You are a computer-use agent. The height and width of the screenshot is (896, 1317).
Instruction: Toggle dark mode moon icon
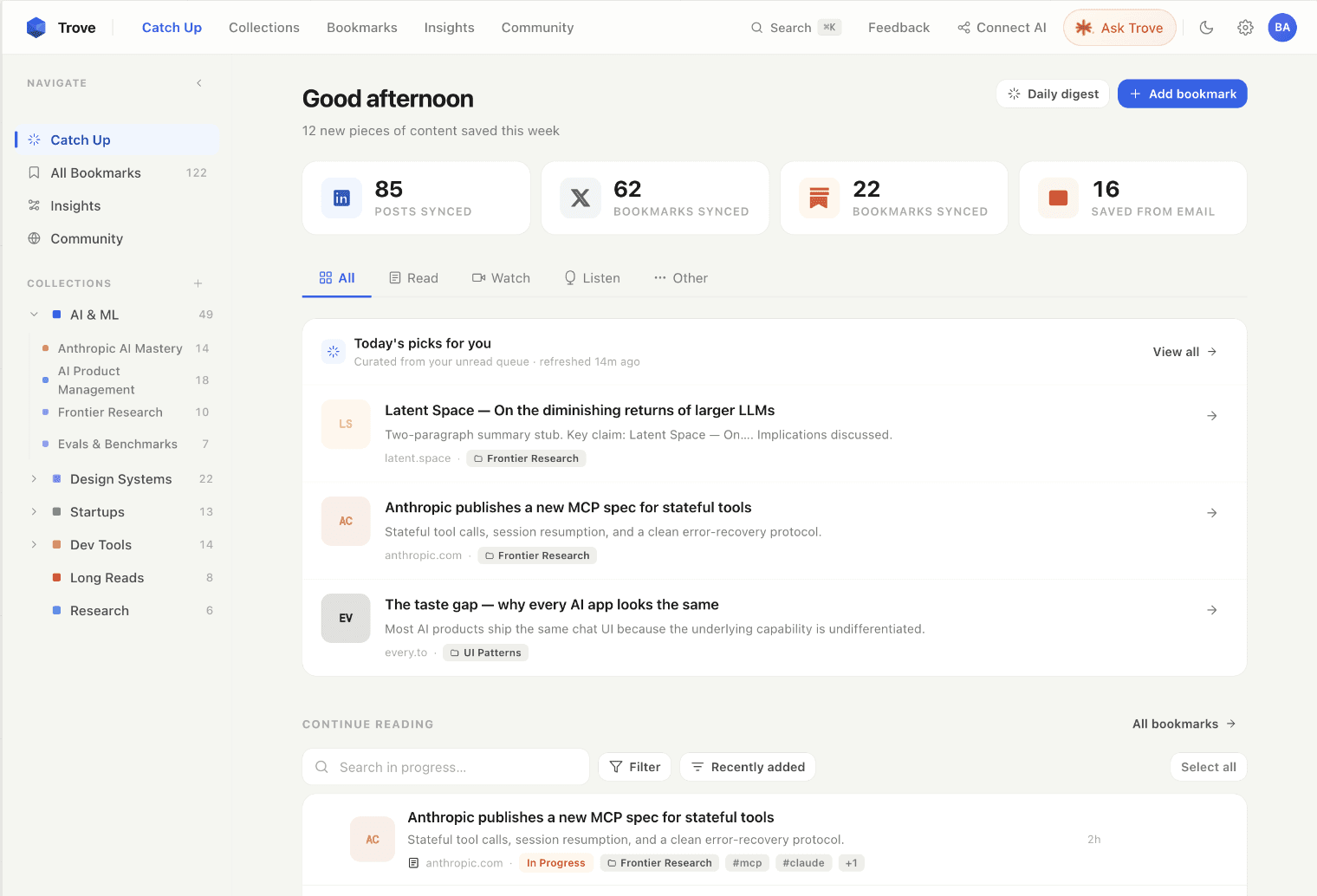(x=1206, y=28)
